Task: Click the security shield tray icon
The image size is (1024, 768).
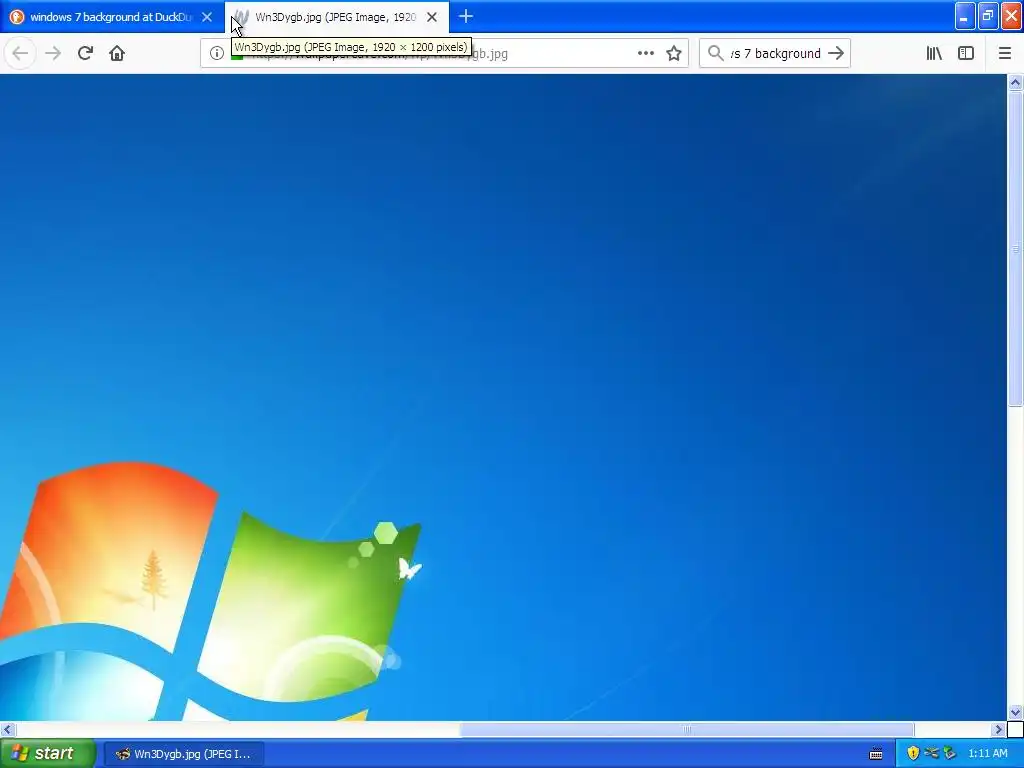Action: point(912,754)
